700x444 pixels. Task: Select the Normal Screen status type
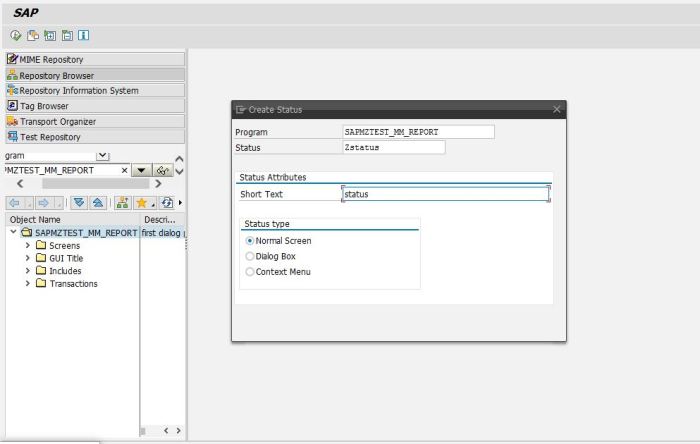(250, 241)
